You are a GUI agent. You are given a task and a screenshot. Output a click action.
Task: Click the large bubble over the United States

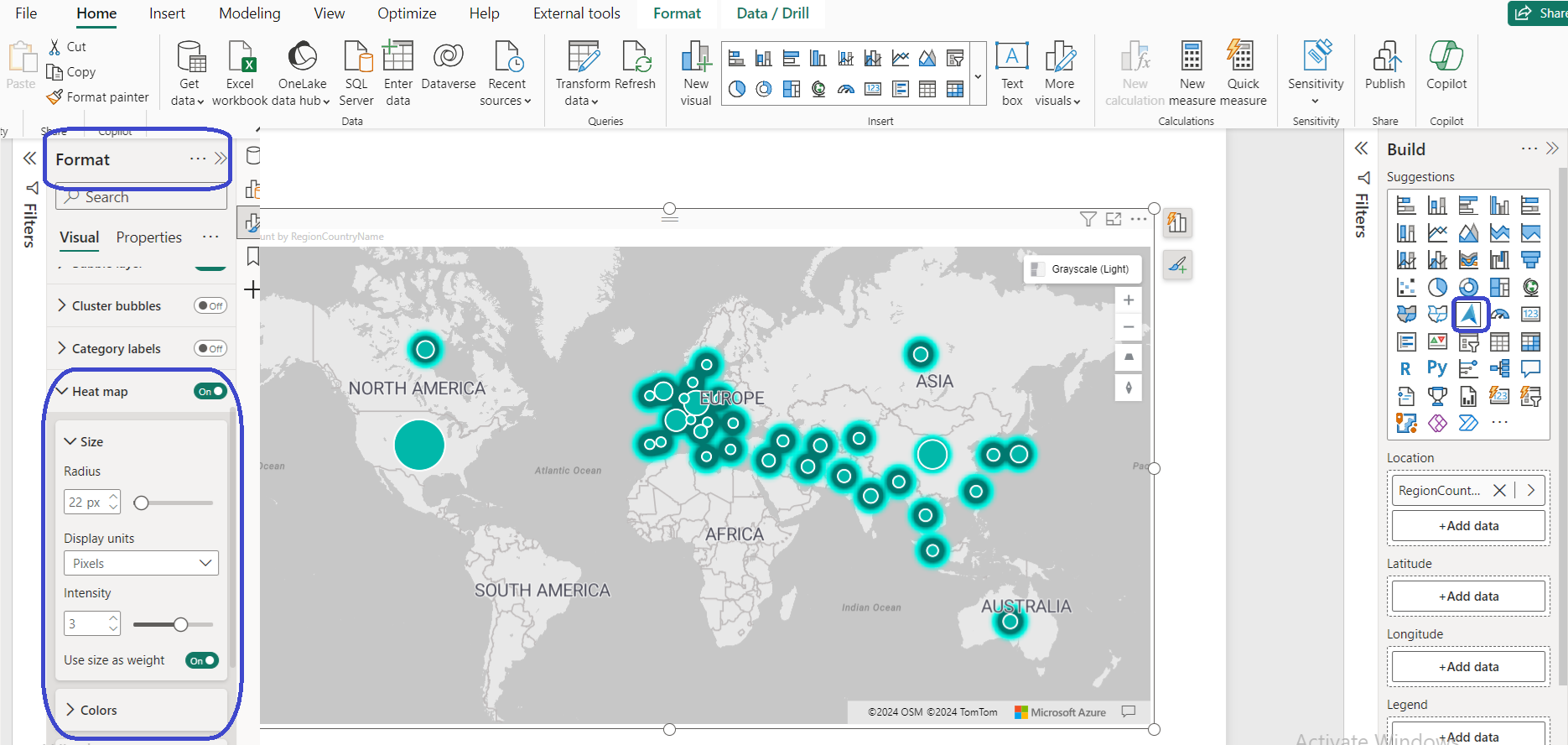pyautogui.click(x=419, y=445)
